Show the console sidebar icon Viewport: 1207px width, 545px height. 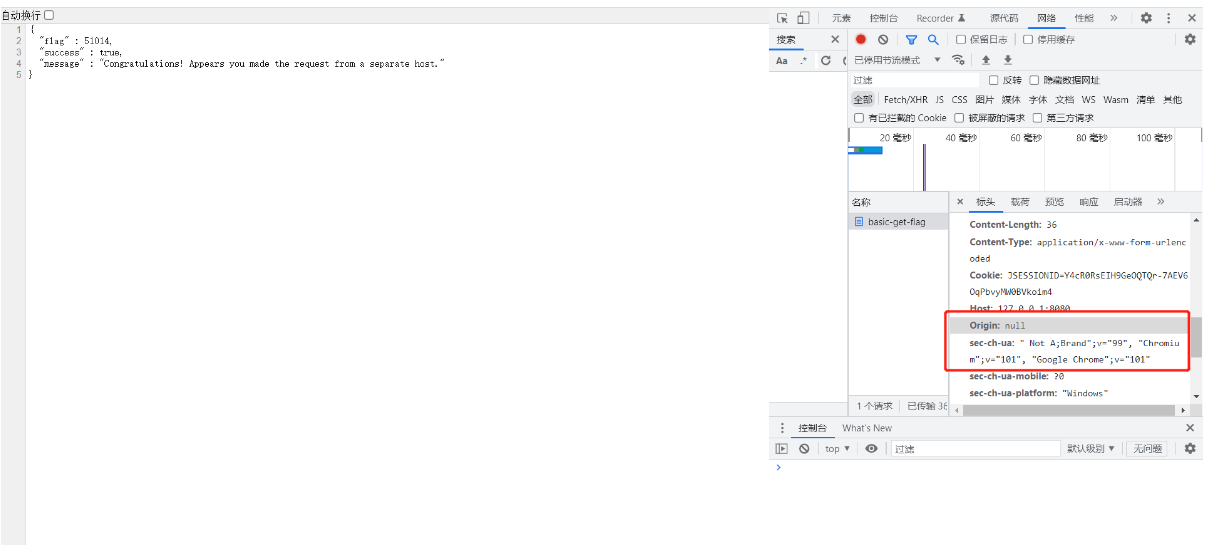tap(782, 449)
